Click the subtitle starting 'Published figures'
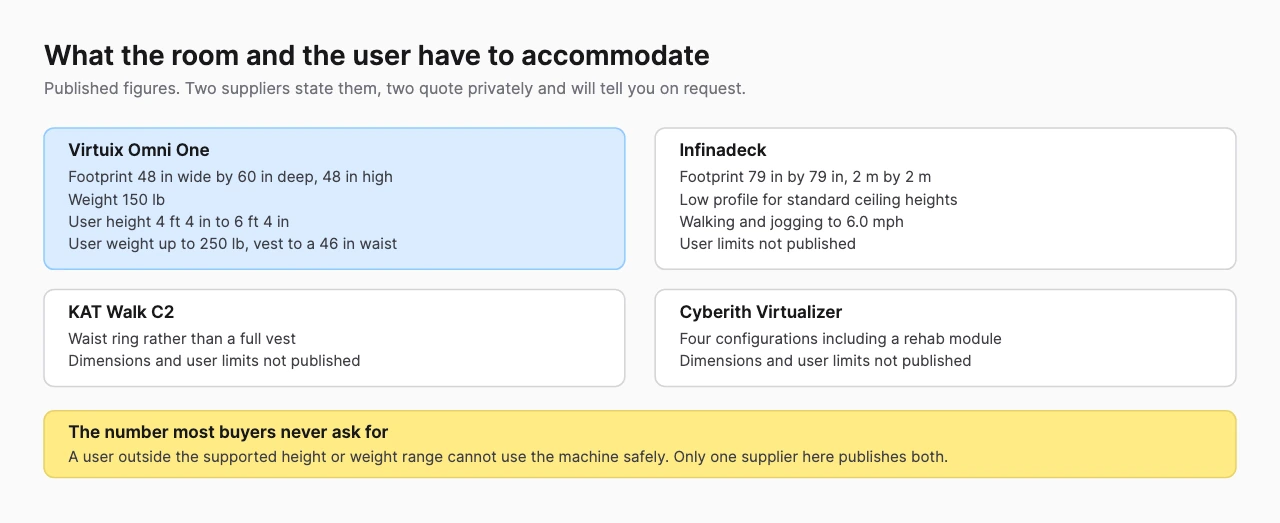 395,88
